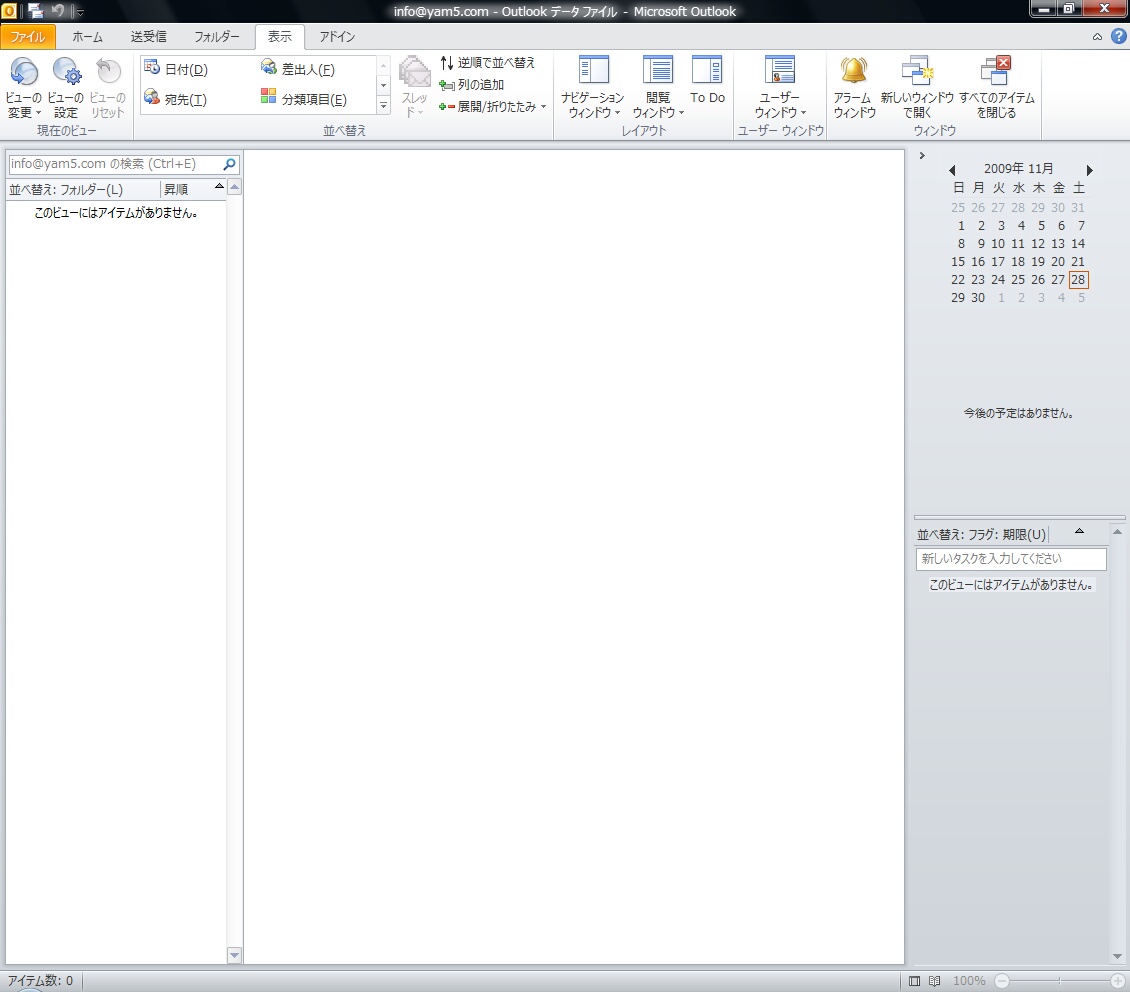Go to previous month in calendar
The height and width of the screenshot is (992, 1130).
tap(952, 170)
